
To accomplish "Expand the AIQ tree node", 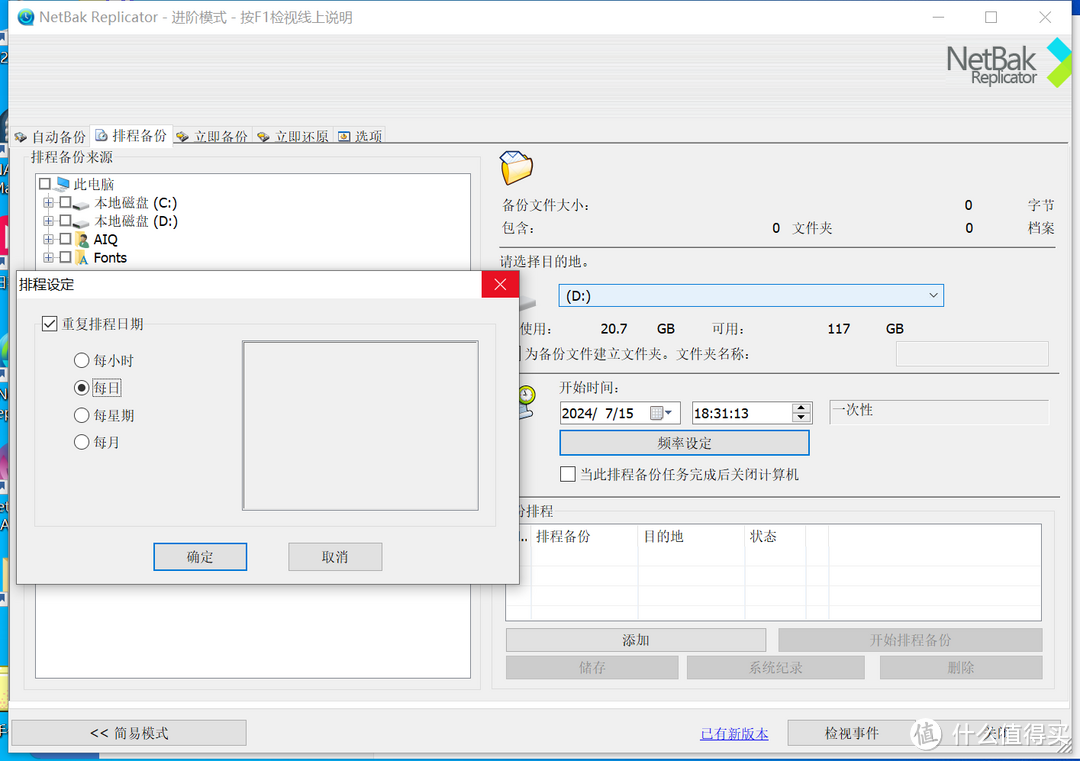I will coord(46,238).
